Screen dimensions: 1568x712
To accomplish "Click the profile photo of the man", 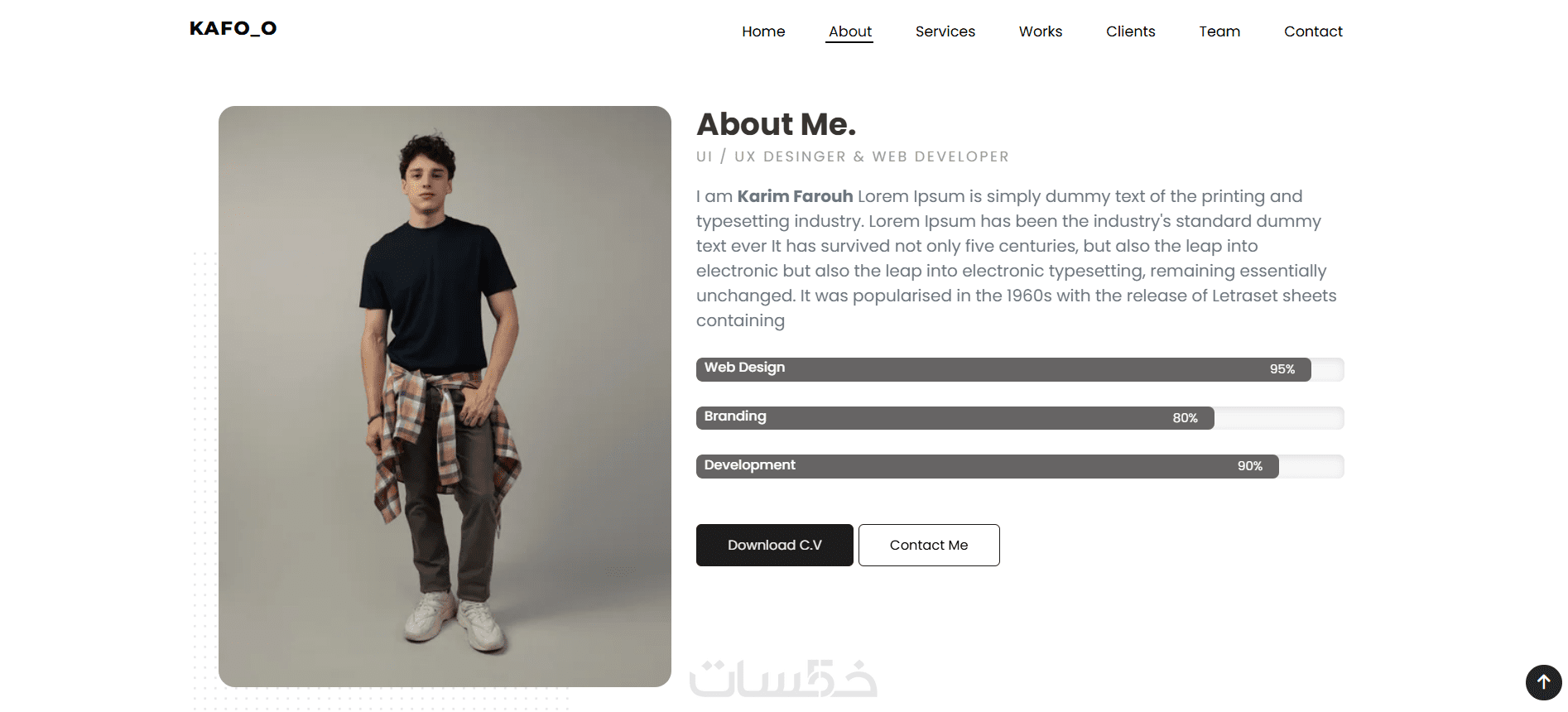I will pyautogui.click(x=445, y=396).
